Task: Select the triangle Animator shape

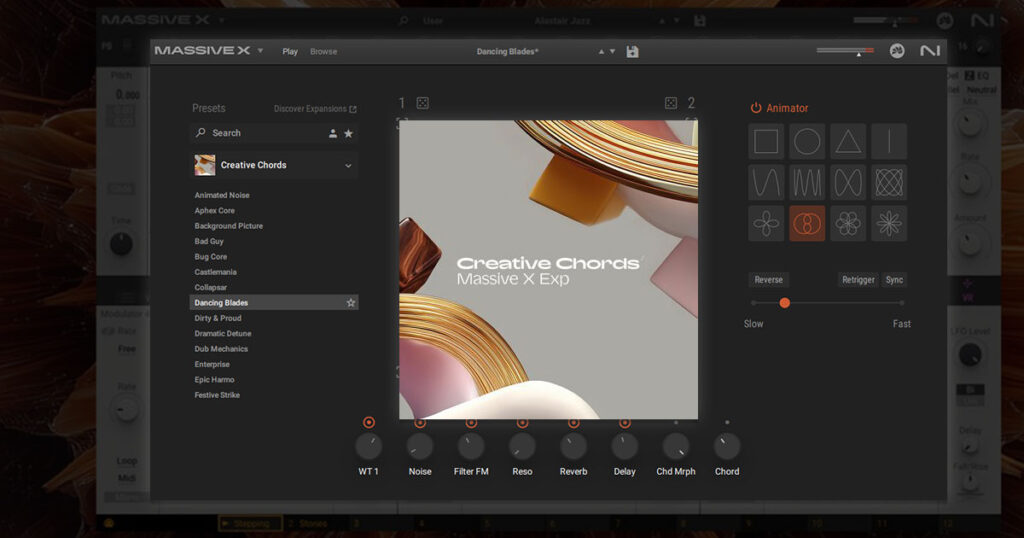Action: (848, 141)
